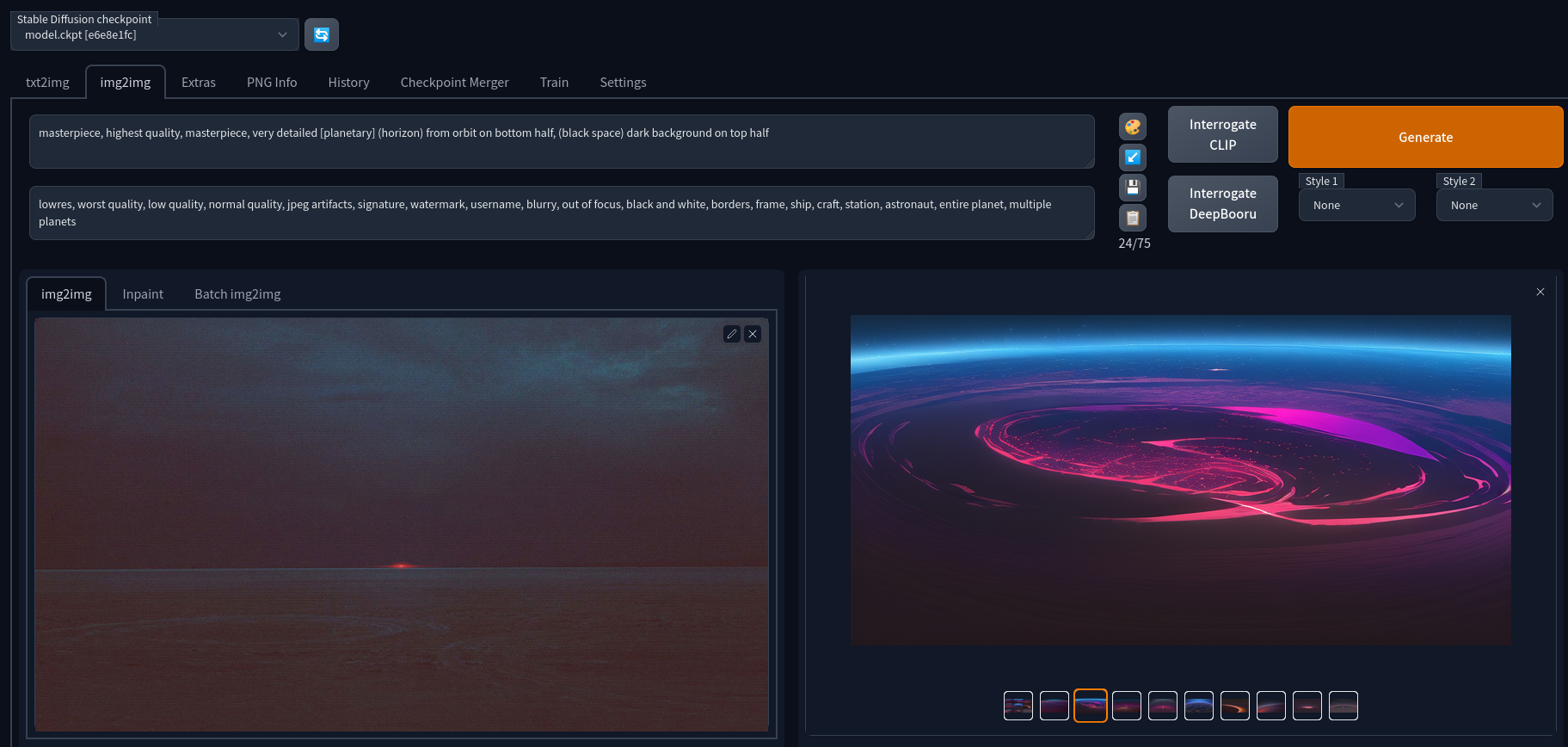Go to the Checkpoint Merger tab
Image resolution: width=1568 pixels, height=747 pixels.
[455, 83]
